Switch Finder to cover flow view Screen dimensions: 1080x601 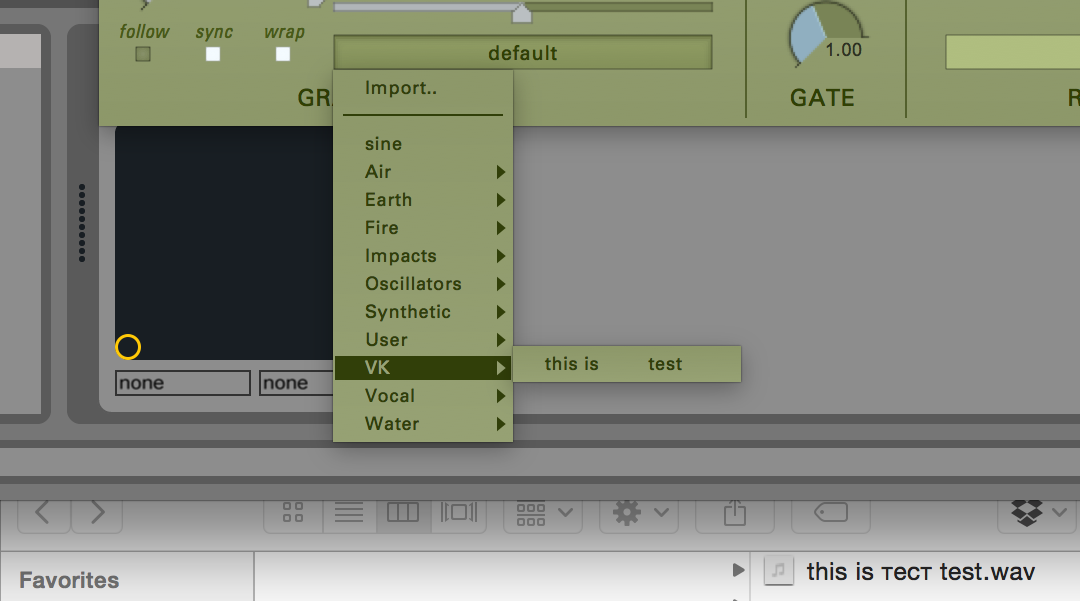458,513
